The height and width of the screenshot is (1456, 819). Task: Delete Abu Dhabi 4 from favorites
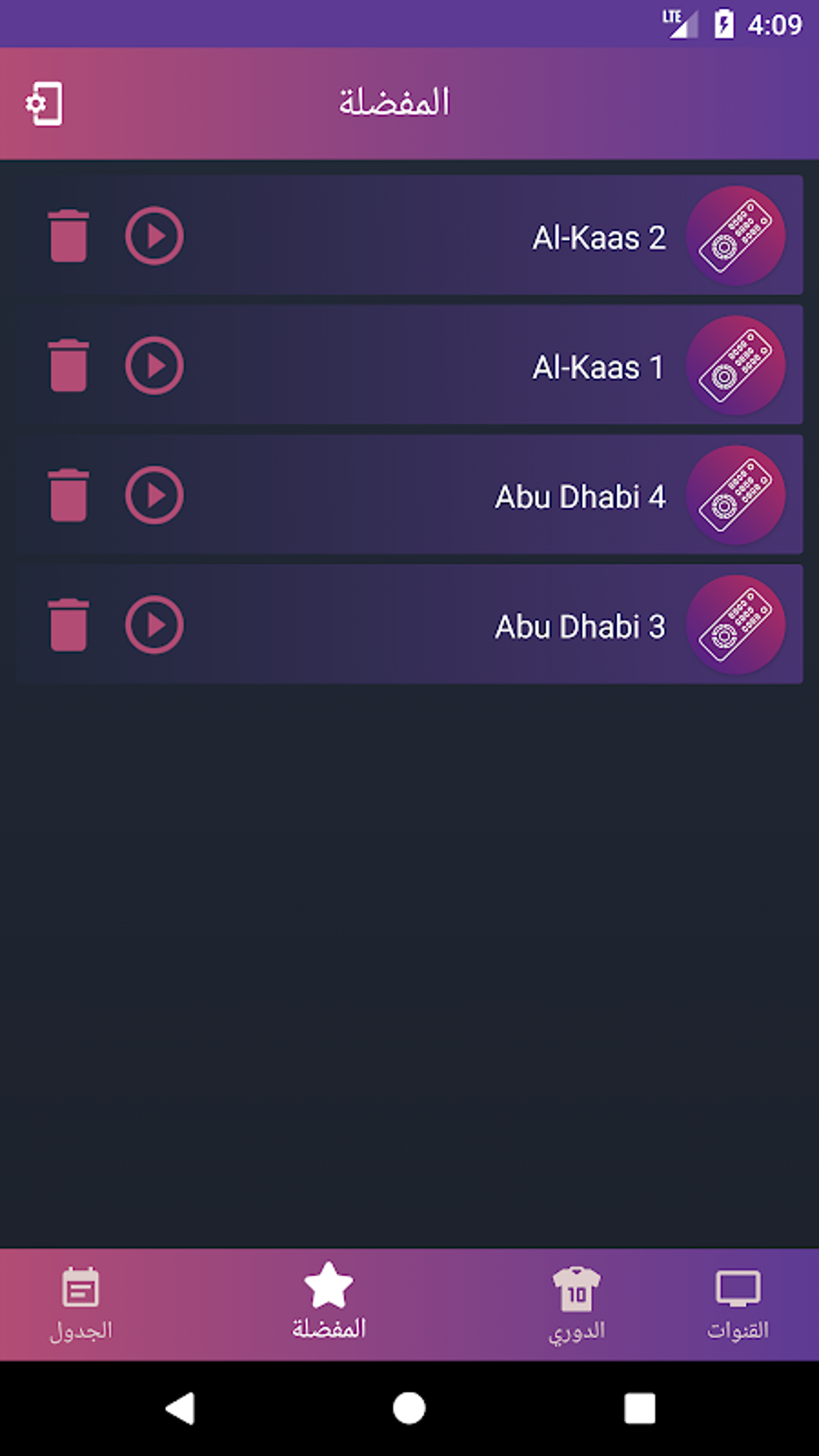tap(68, 496)
